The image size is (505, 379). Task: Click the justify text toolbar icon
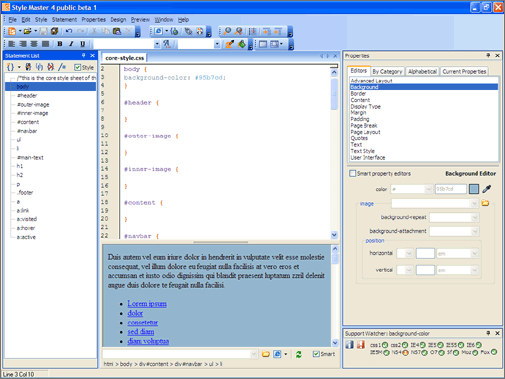click(45, 44)
